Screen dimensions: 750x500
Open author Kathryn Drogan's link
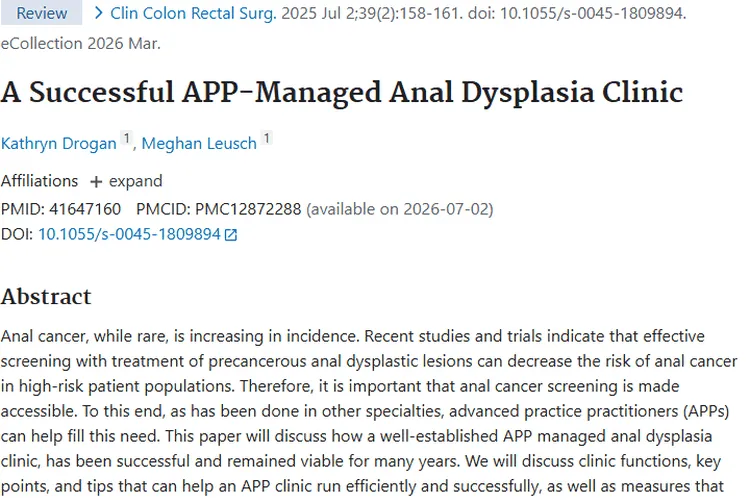(x=59, y=143)
